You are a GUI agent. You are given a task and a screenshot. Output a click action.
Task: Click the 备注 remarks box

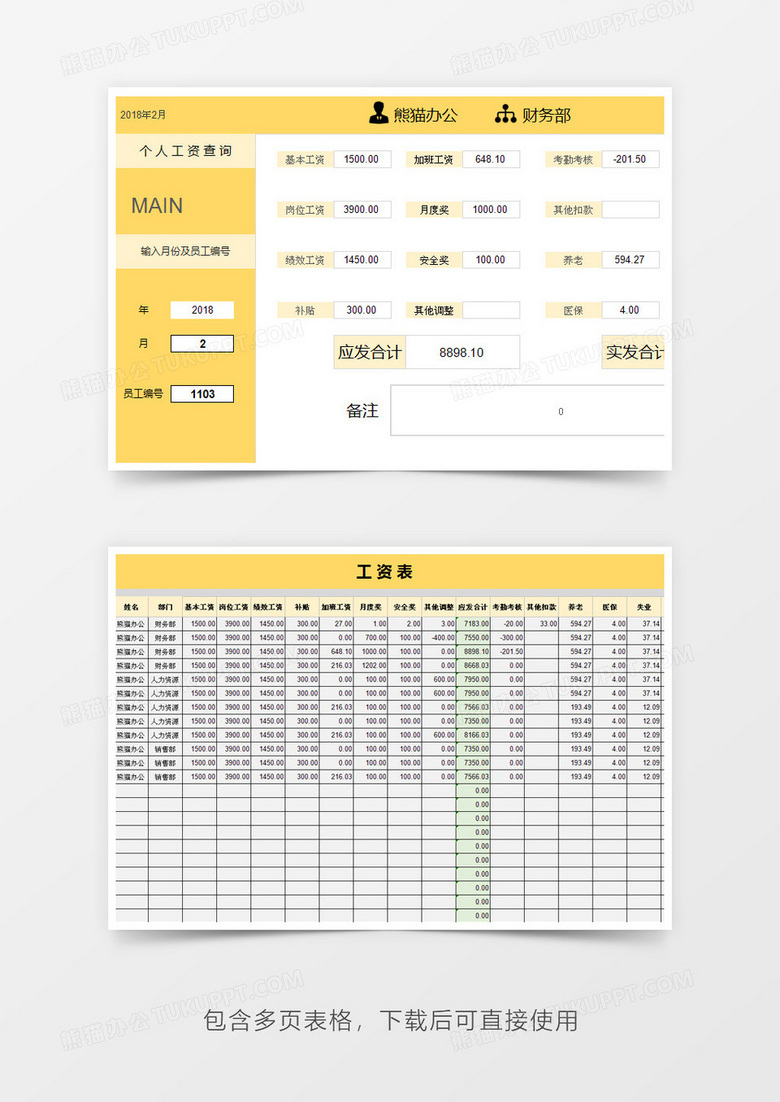pyautogui.click(x=527, y=411)
